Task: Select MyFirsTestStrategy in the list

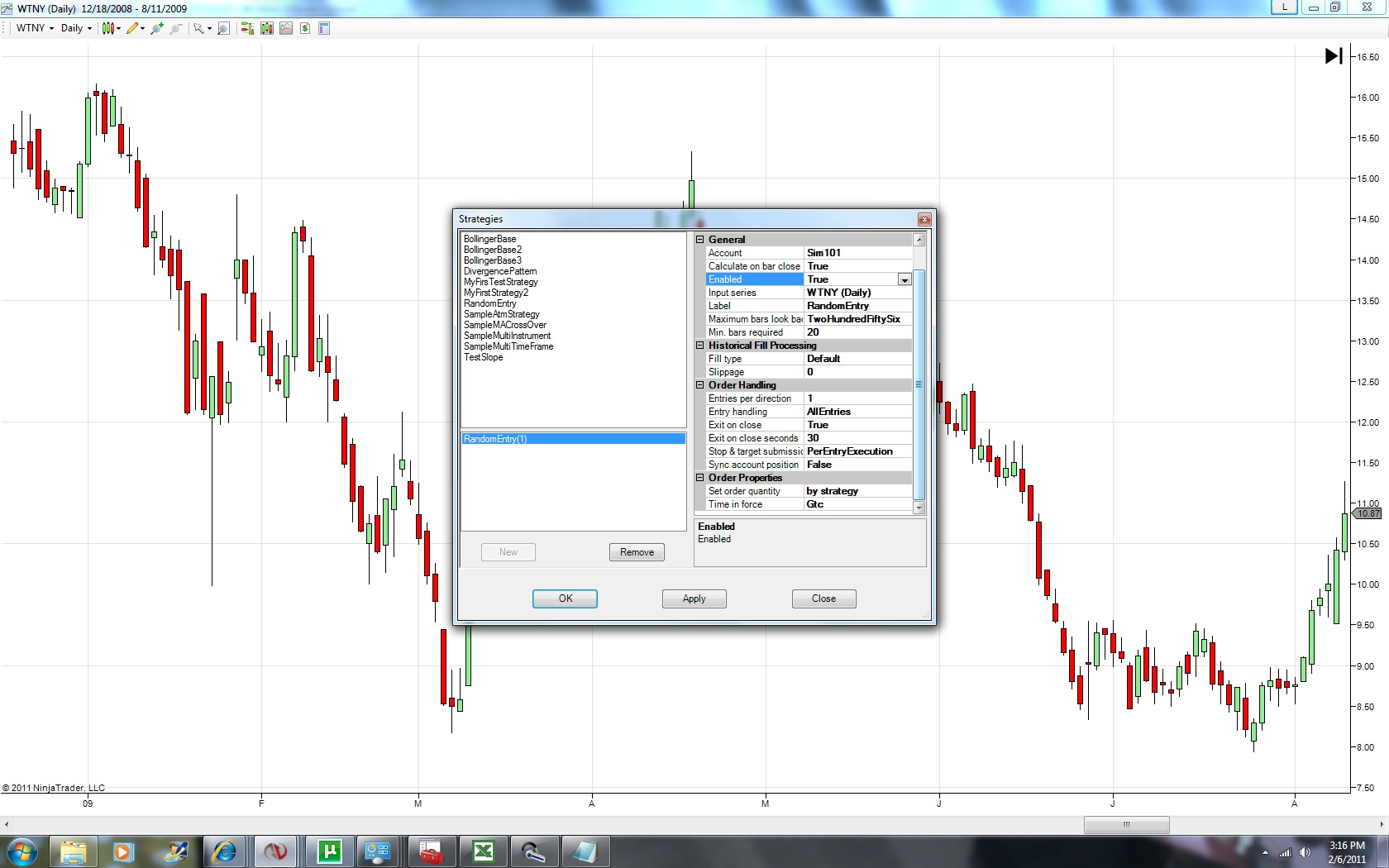Action: pyautogui.click(x=501, y=282)
